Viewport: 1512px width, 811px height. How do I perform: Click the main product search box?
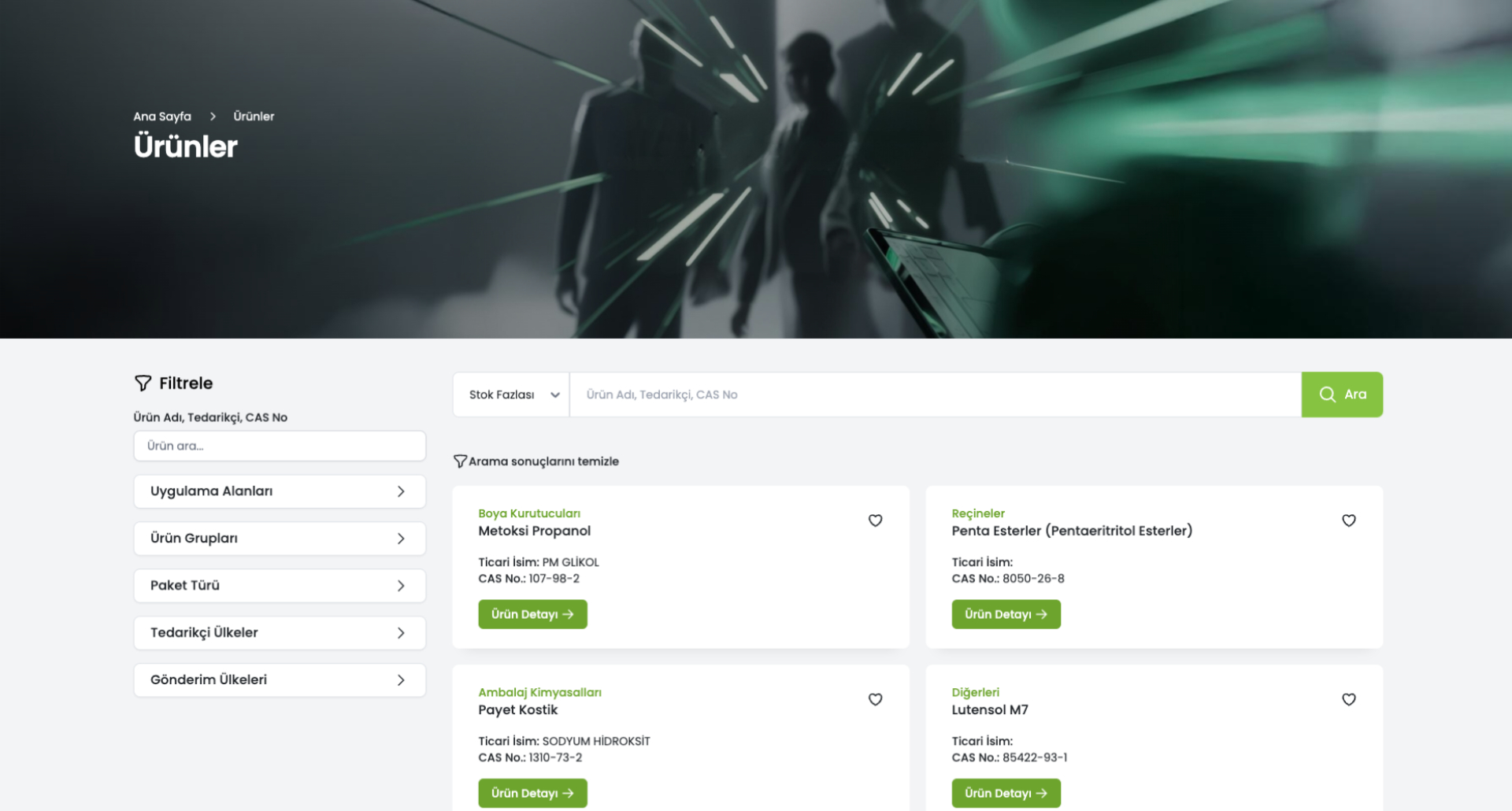pyautogui.click(x=935, y=394)
